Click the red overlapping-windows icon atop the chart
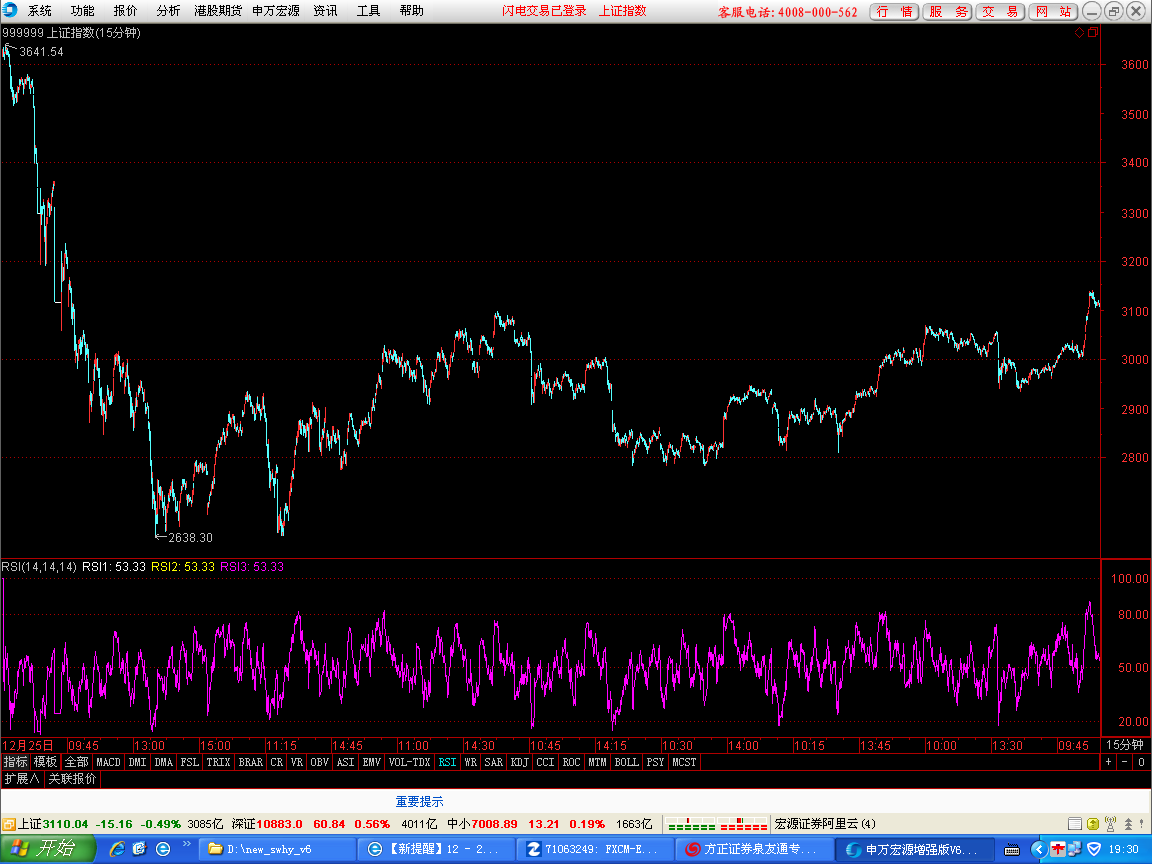1152x864 pixels. click(1092, 32)
